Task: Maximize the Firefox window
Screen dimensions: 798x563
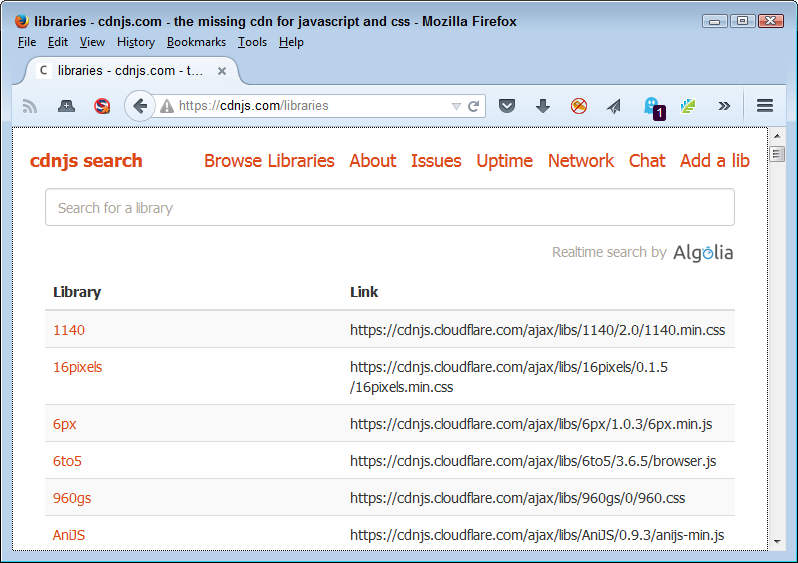Action: (x=743, y=21)
